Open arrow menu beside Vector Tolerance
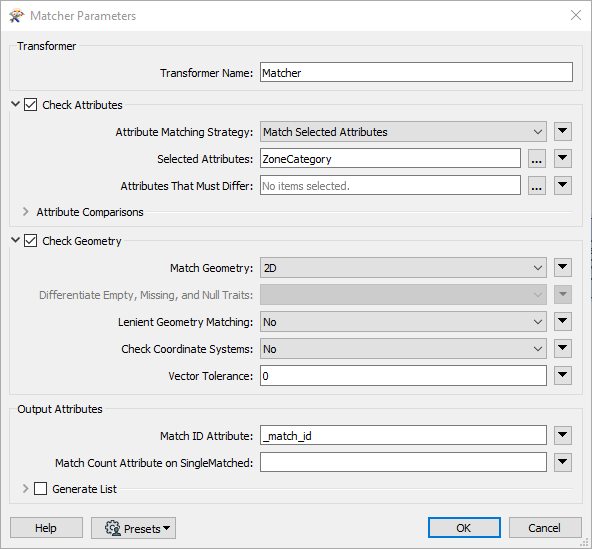 tap(563, 375)
